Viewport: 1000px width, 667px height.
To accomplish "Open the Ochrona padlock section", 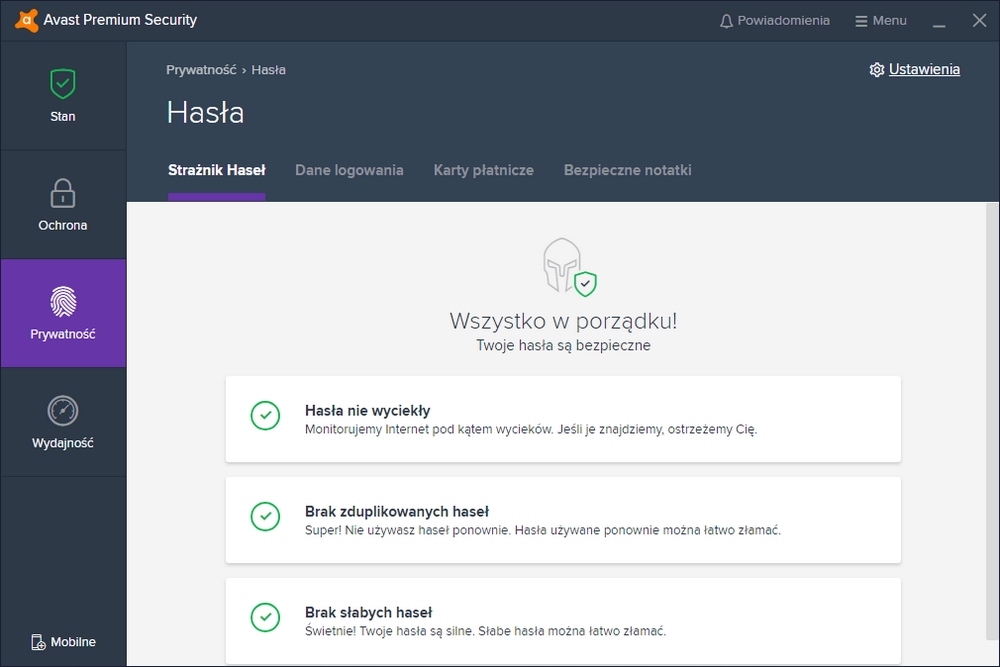I will pyautogui.click(x=62, y=192).
